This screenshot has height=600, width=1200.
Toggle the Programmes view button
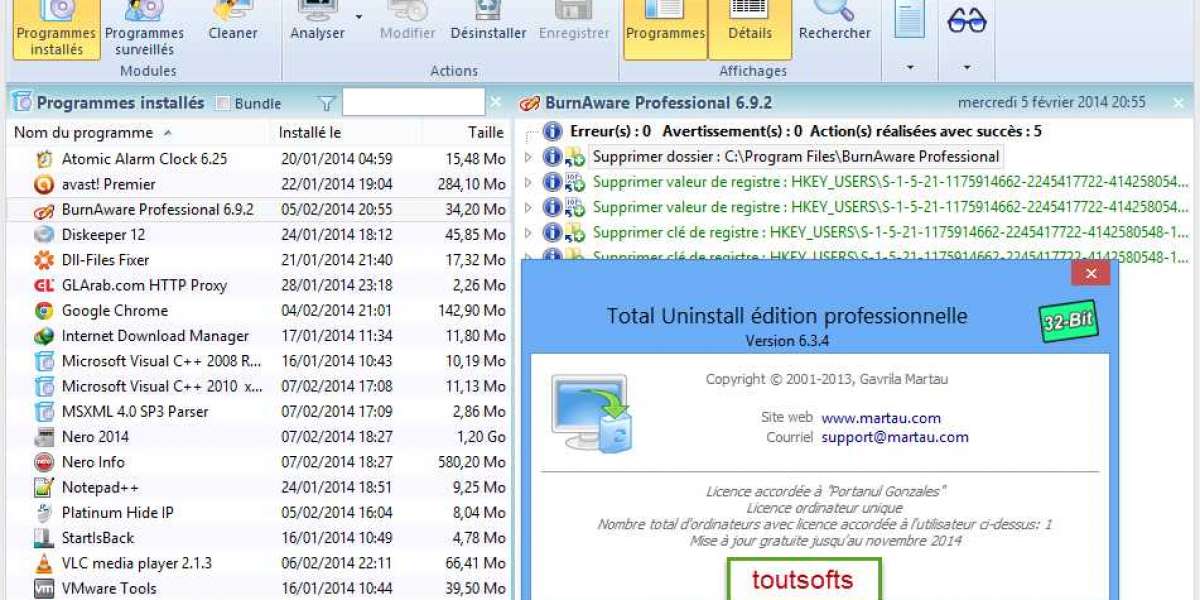point(665,22)
